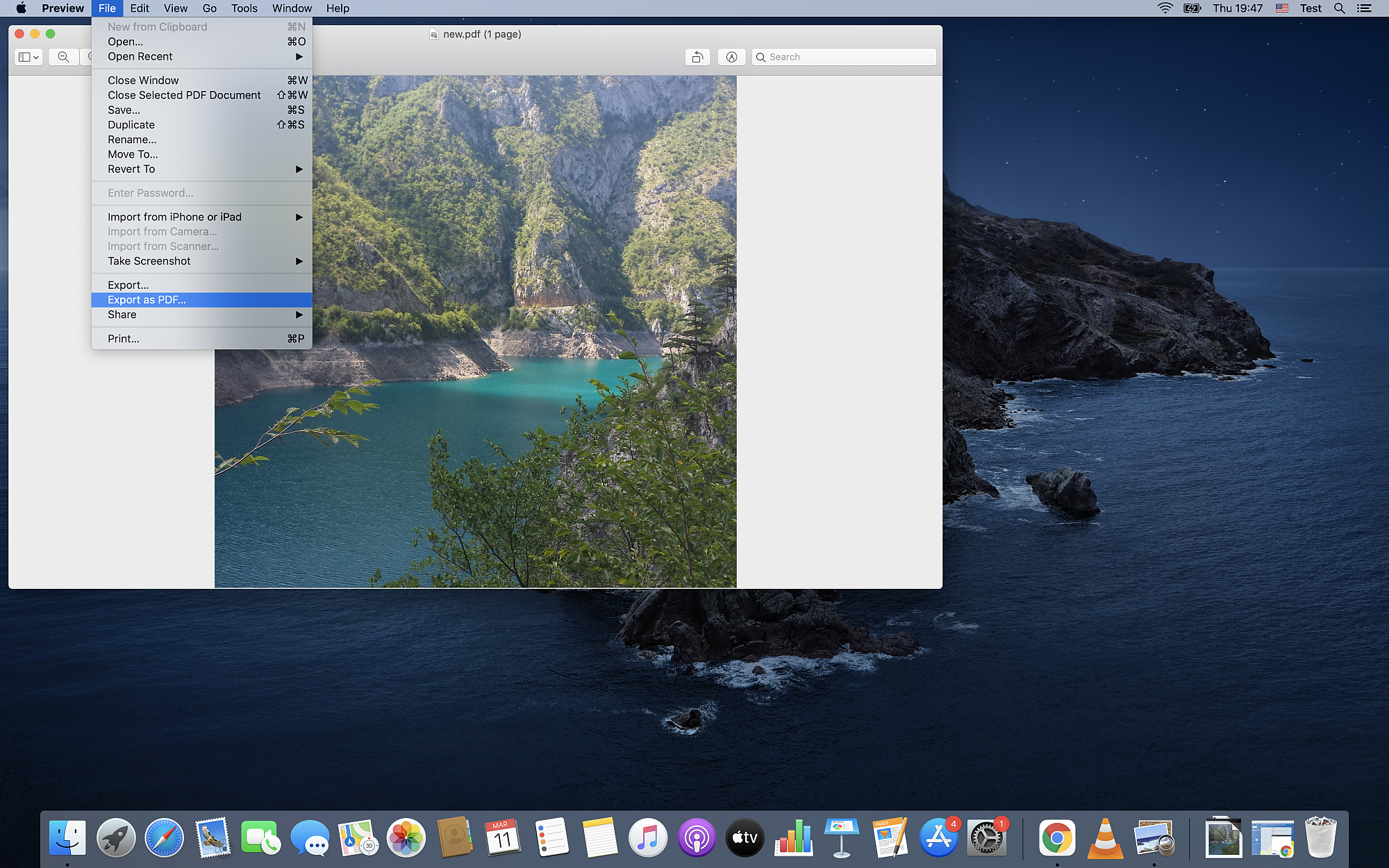The image size is (1389, 868).
Task: Click Close Selected PDF Document option
Action: tap(184, 95)
